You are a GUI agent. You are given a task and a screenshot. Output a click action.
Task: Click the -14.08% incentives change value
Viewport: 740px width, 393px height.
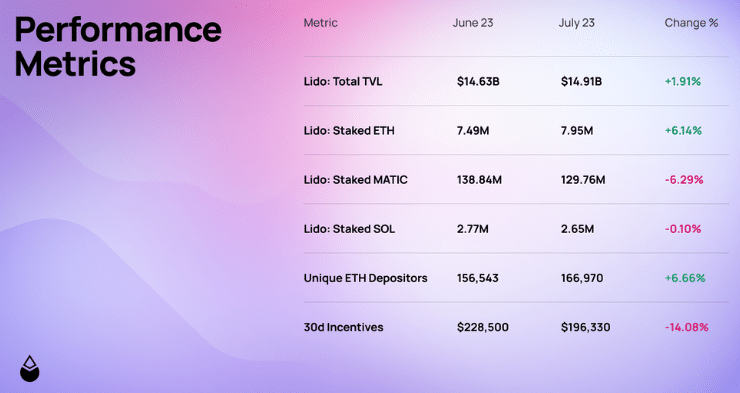687,327
